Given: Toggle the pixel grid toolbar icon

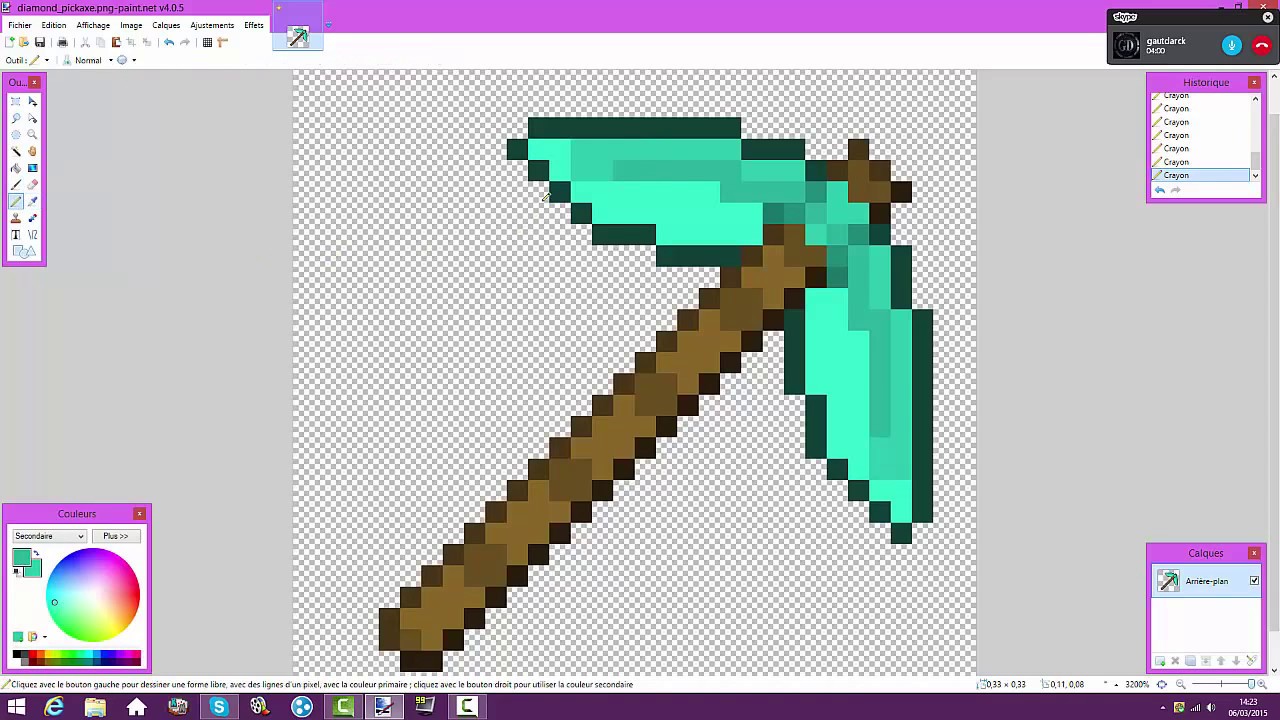Looking at the screenshot, I should [x=207, y=42].
